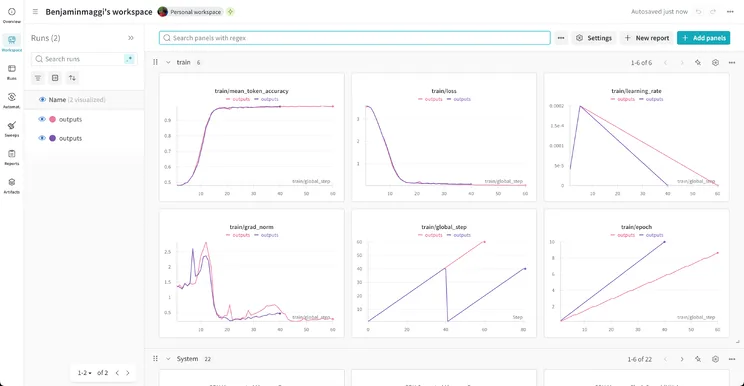Select the train/learning_rate chart panel
This screenshot has width=744, height=386.
(636, 137)
